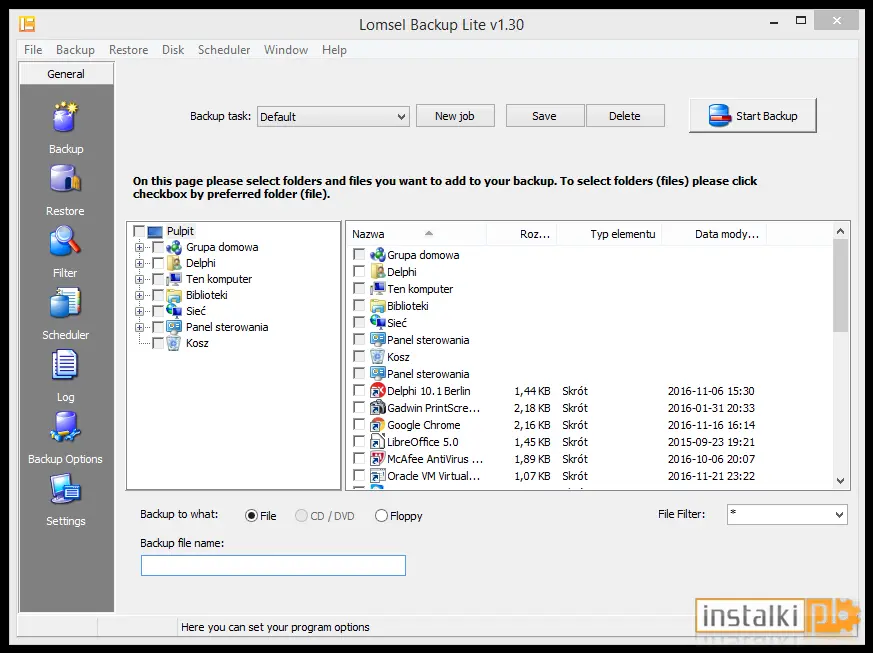Viewport: 873px width, 653px height.
Task: Sort the list by the Nazwa column header
Action: coord(416,234)
